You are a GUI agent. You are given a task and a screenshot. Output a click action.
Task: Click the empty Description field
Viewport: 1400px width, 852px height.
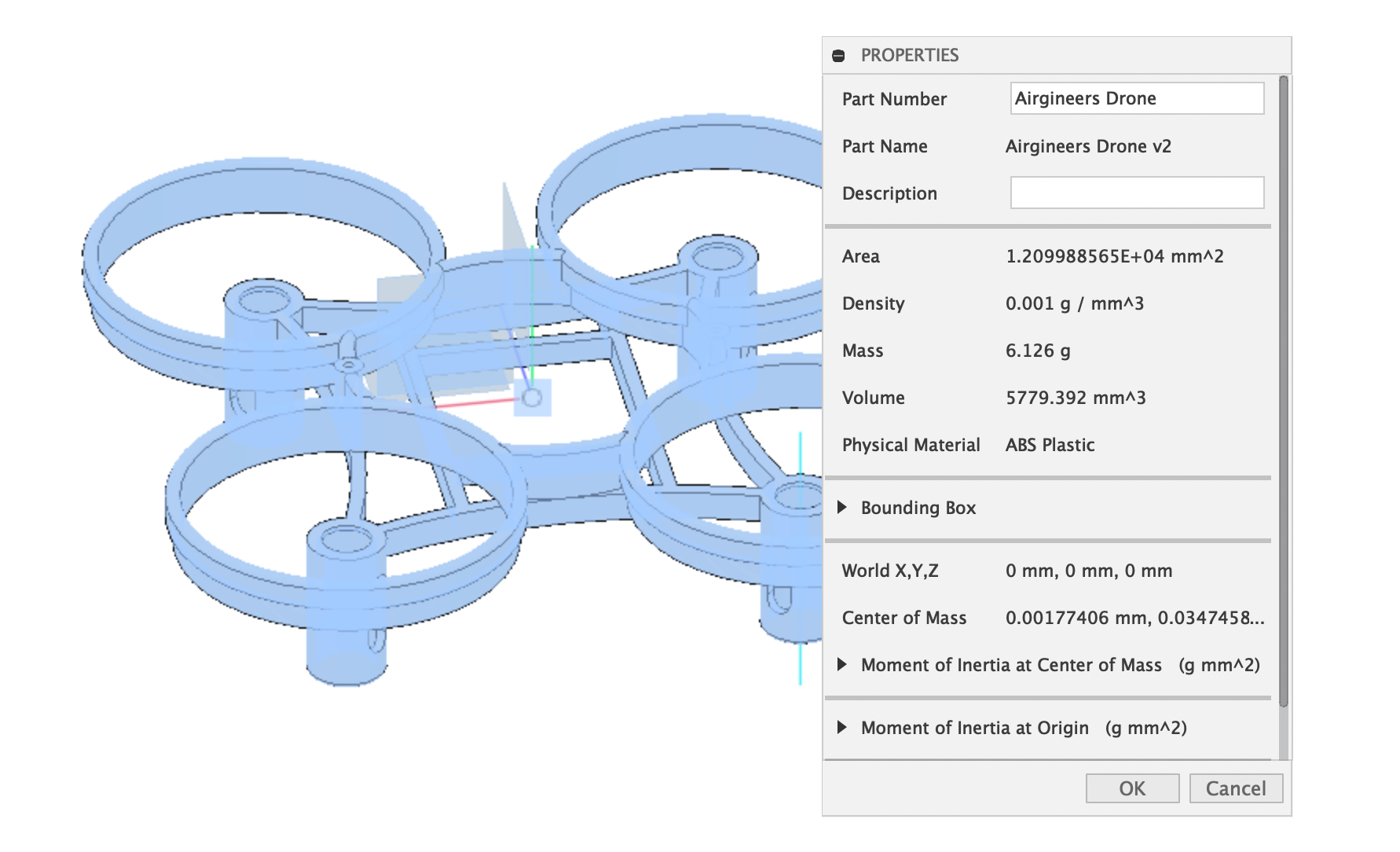[x=1136, y=193]
